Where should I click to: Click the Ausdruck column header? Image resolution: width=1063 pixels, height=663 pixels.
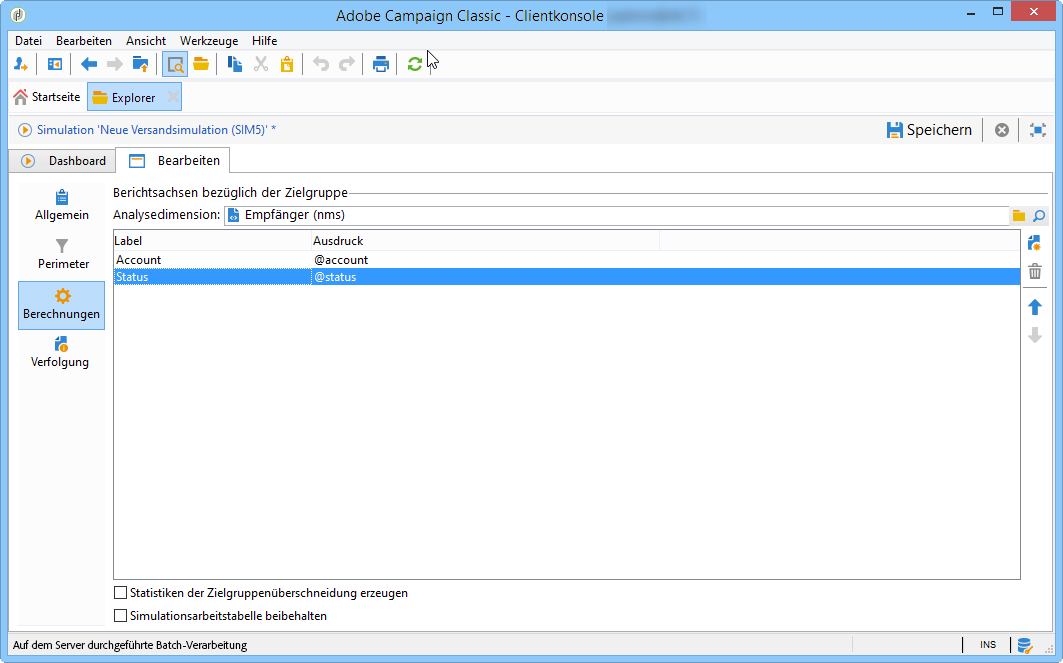[485, 241]
